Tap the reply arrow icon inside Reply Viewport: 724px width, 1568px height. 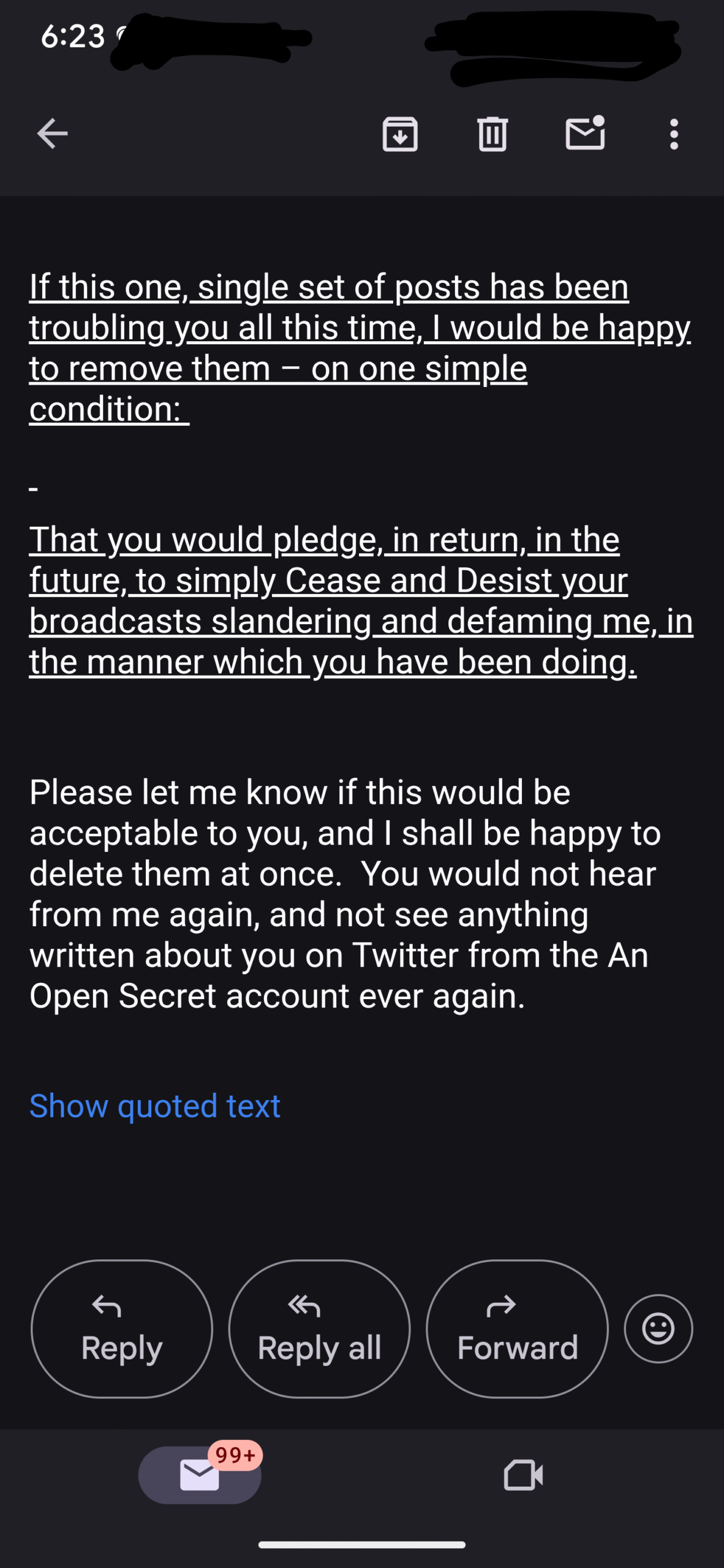coord(106,1306)
